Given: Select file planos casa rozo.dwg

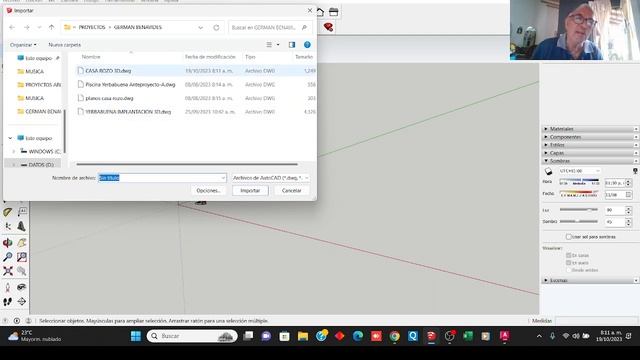Looking at the screenshot, I should coord(109,98).
